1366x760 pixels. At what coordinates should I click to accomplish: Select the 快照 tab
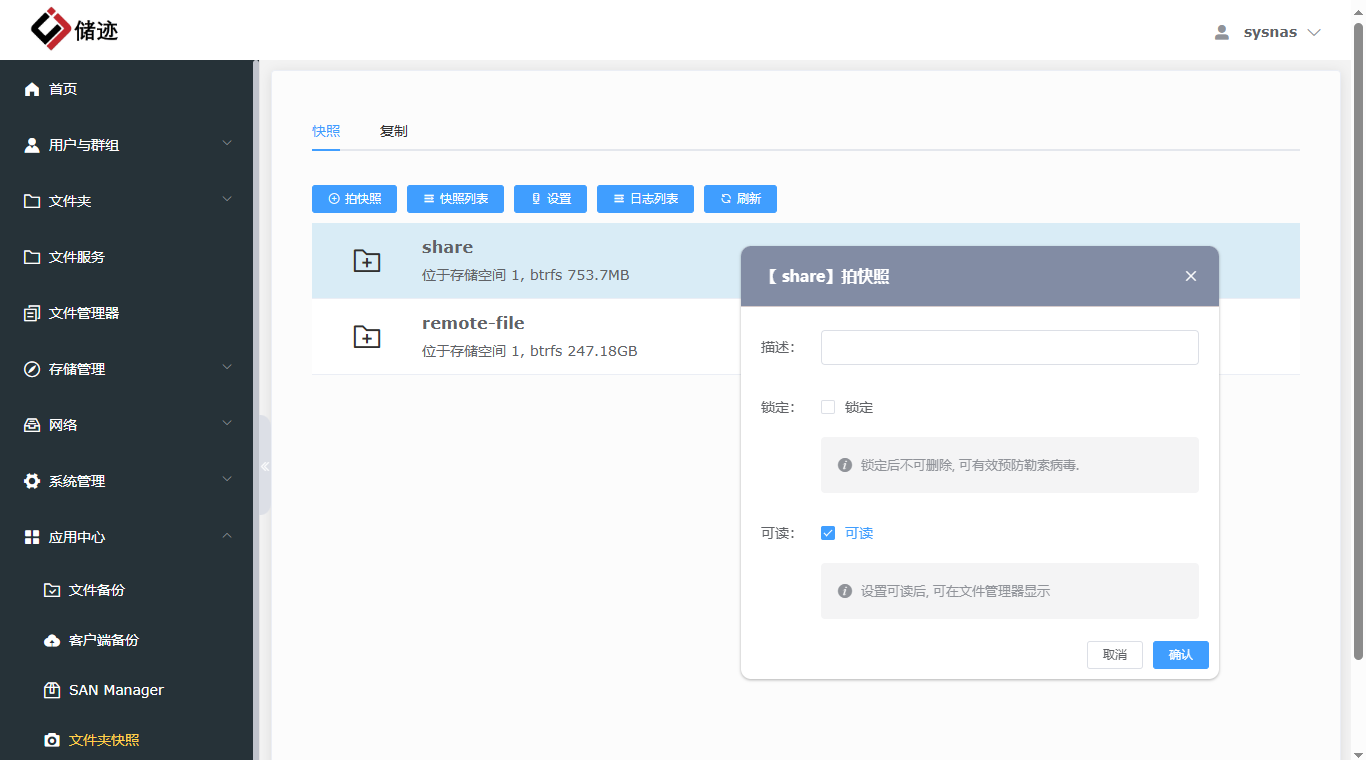coord(325,130)
